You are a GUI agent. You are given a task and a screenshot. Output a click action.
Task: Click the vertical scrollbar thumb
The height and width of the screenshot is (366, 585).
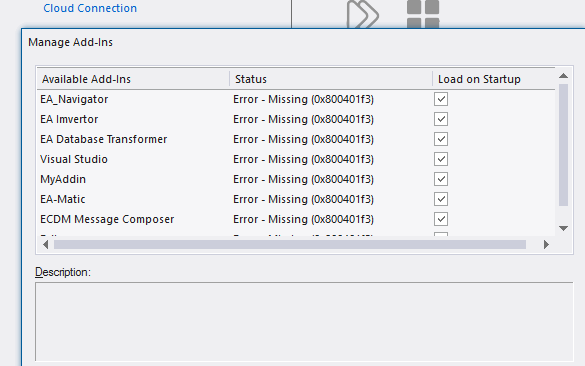click(x=563, y=145)
